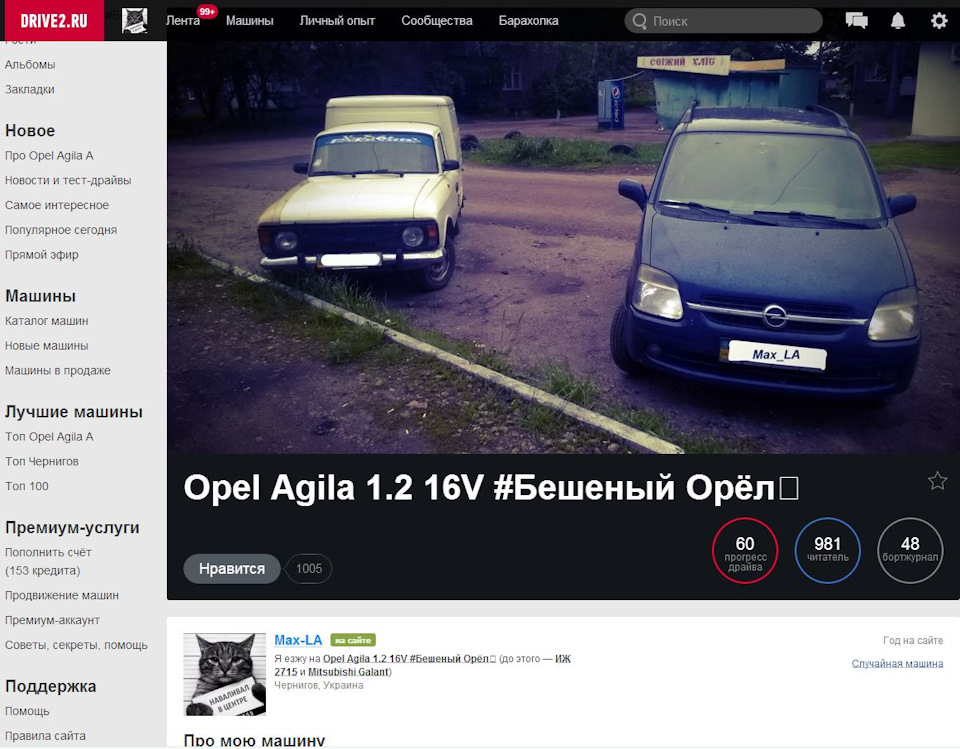Click the Opel Agila 1.2 16V car title
The image size is (960, 749).
pyautogui.click(x=491, y=488)
